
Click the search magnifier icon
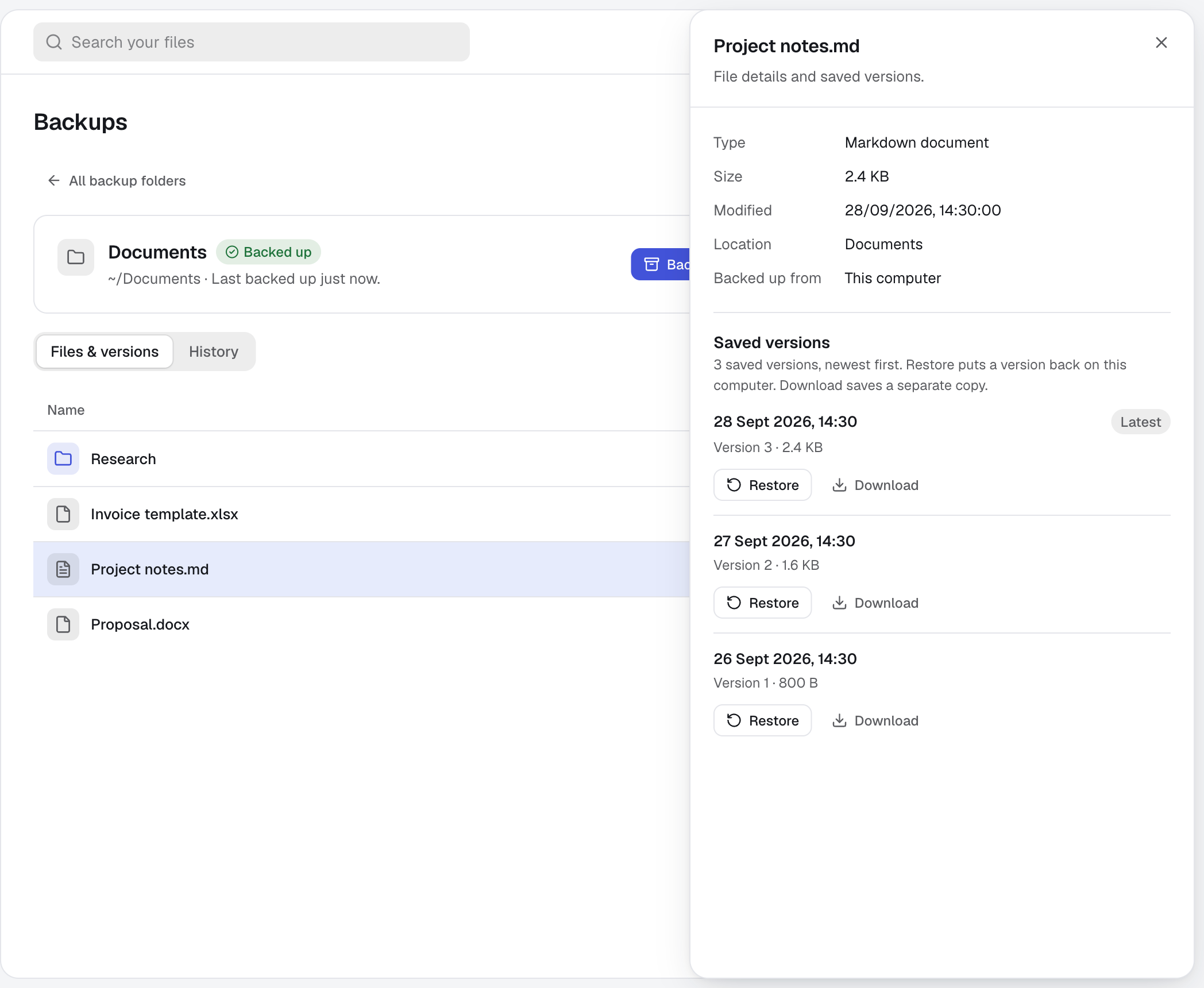tap(54, 42)
